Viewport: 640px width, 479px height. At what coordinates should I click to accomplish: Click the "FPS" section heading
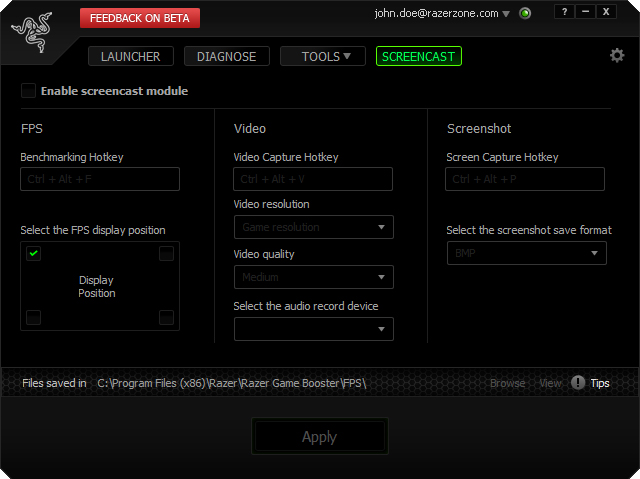pos(32,129)
